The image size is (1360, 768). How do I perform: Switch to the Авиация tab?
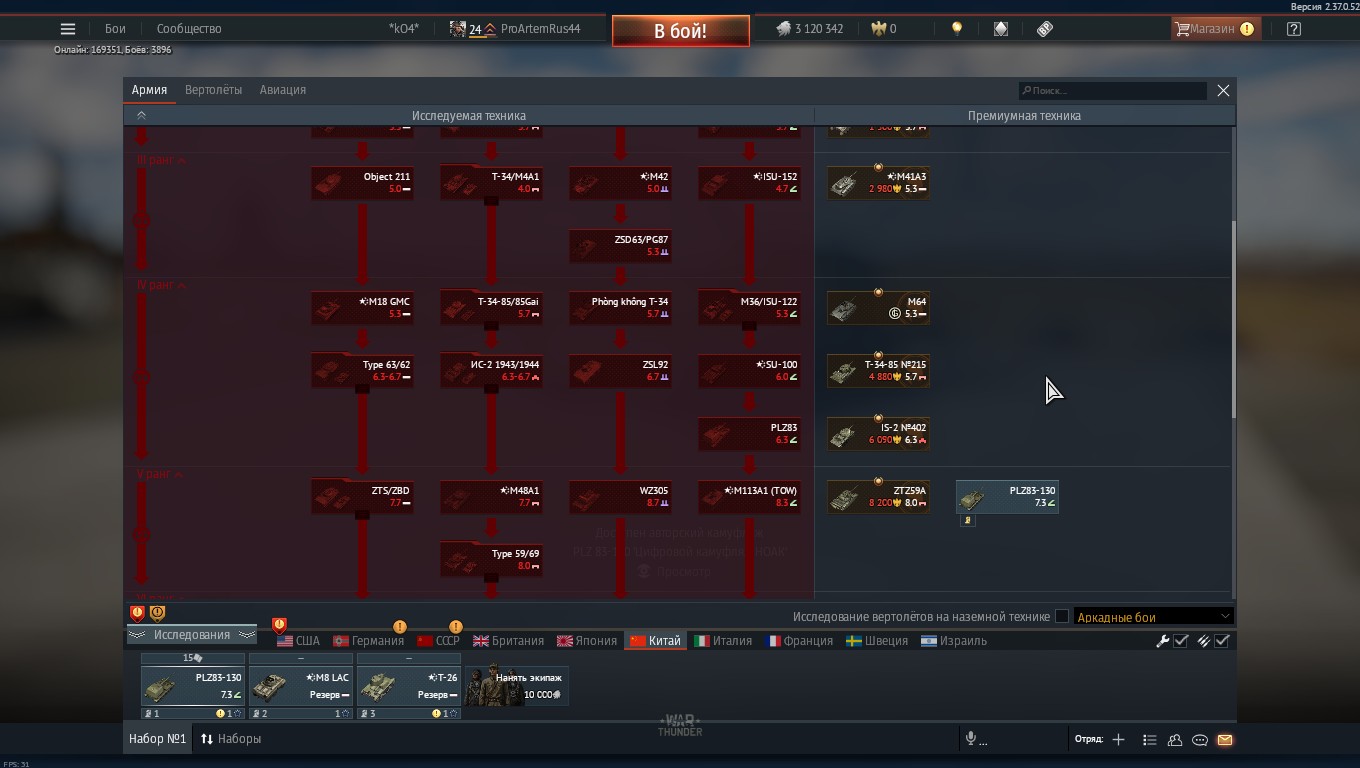pos(283,90)
